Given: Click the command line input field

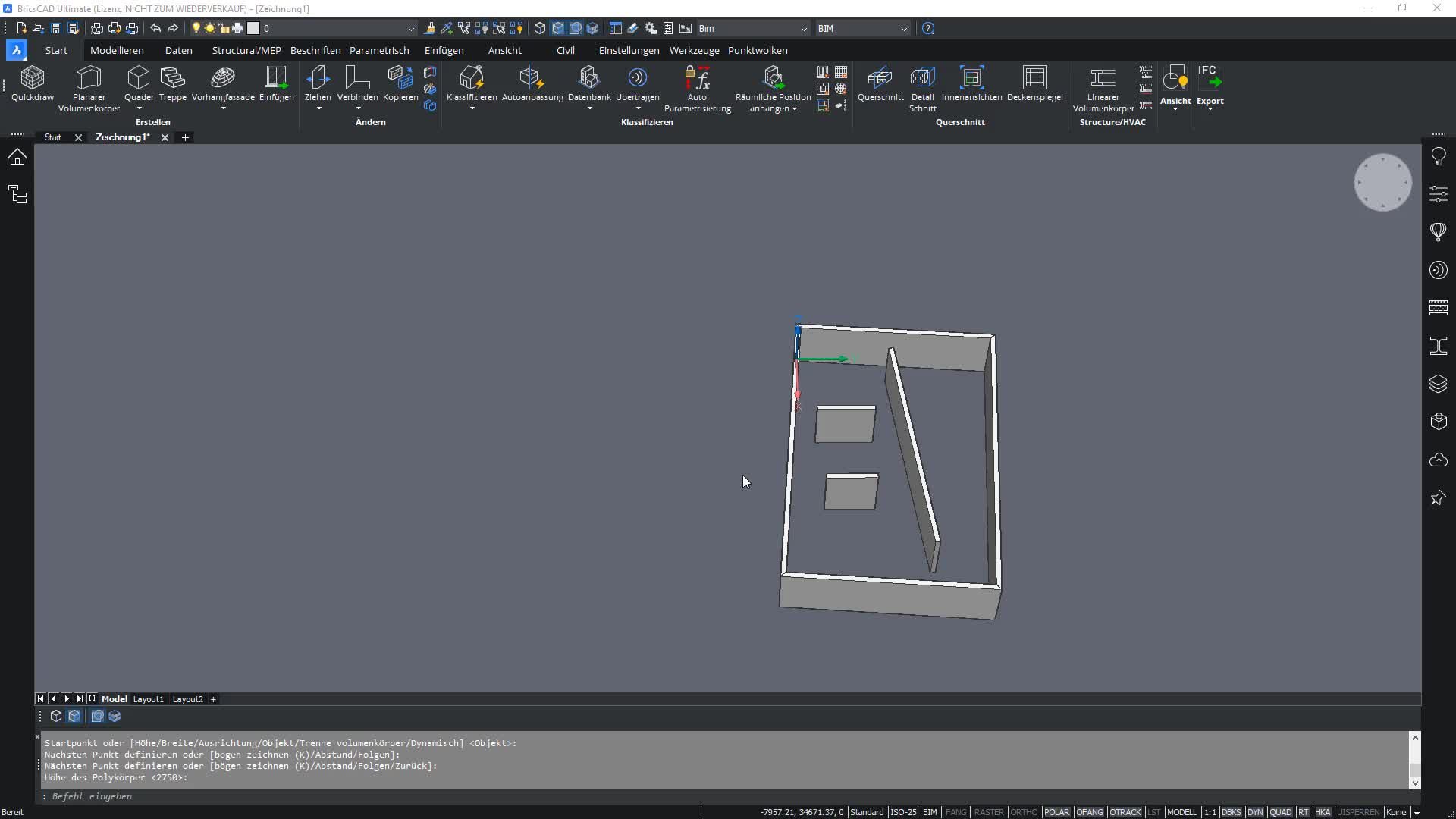Looking at the screenshot, I should (x=724, y=796).
